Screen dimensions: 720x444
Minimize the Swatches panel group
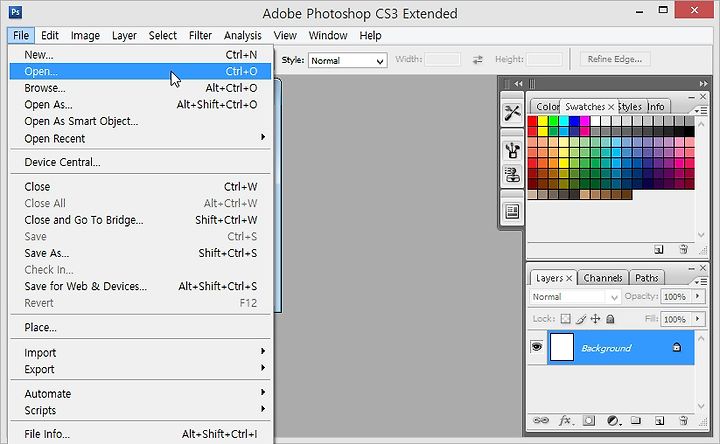(x=691, y=97)
